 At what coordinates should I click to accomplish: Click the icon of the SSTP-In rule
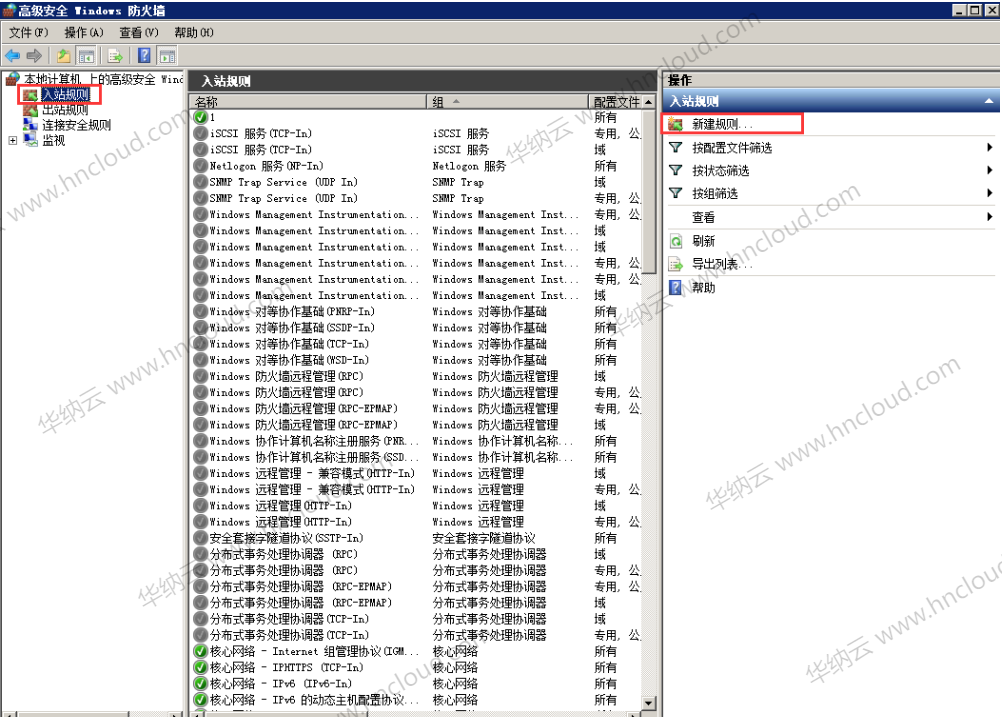[x=201, y=538]
